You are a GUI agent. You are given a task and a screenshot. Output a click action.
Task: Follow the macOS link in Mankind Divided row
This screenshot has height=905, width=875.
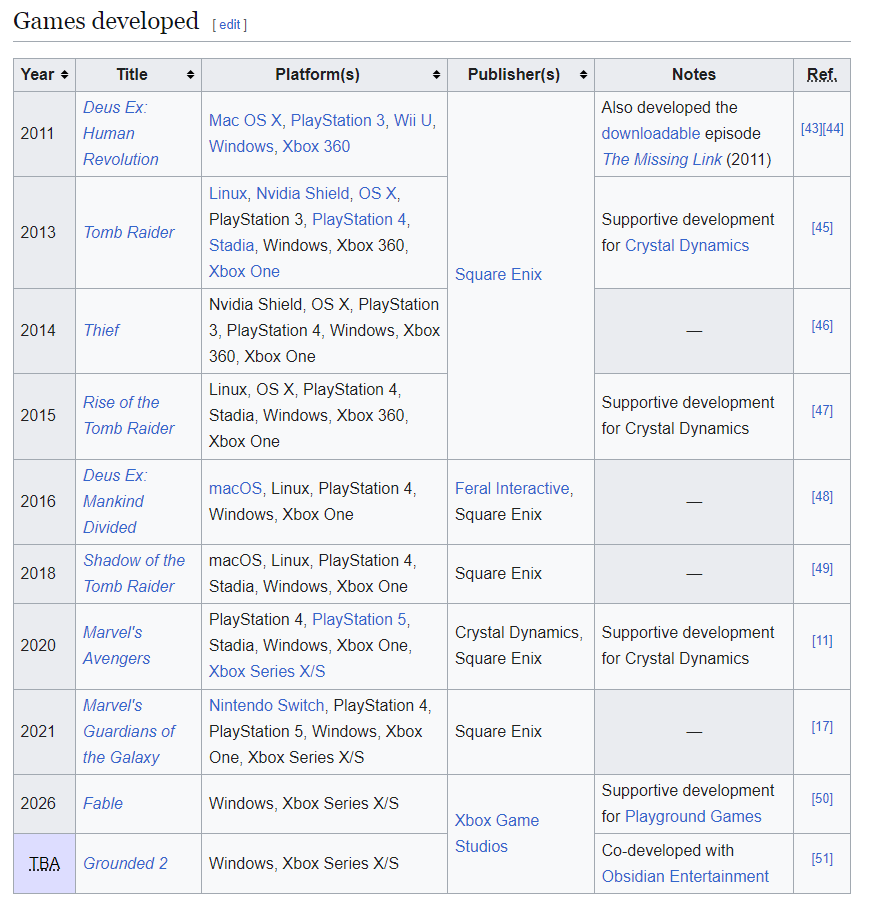[235, 488]
